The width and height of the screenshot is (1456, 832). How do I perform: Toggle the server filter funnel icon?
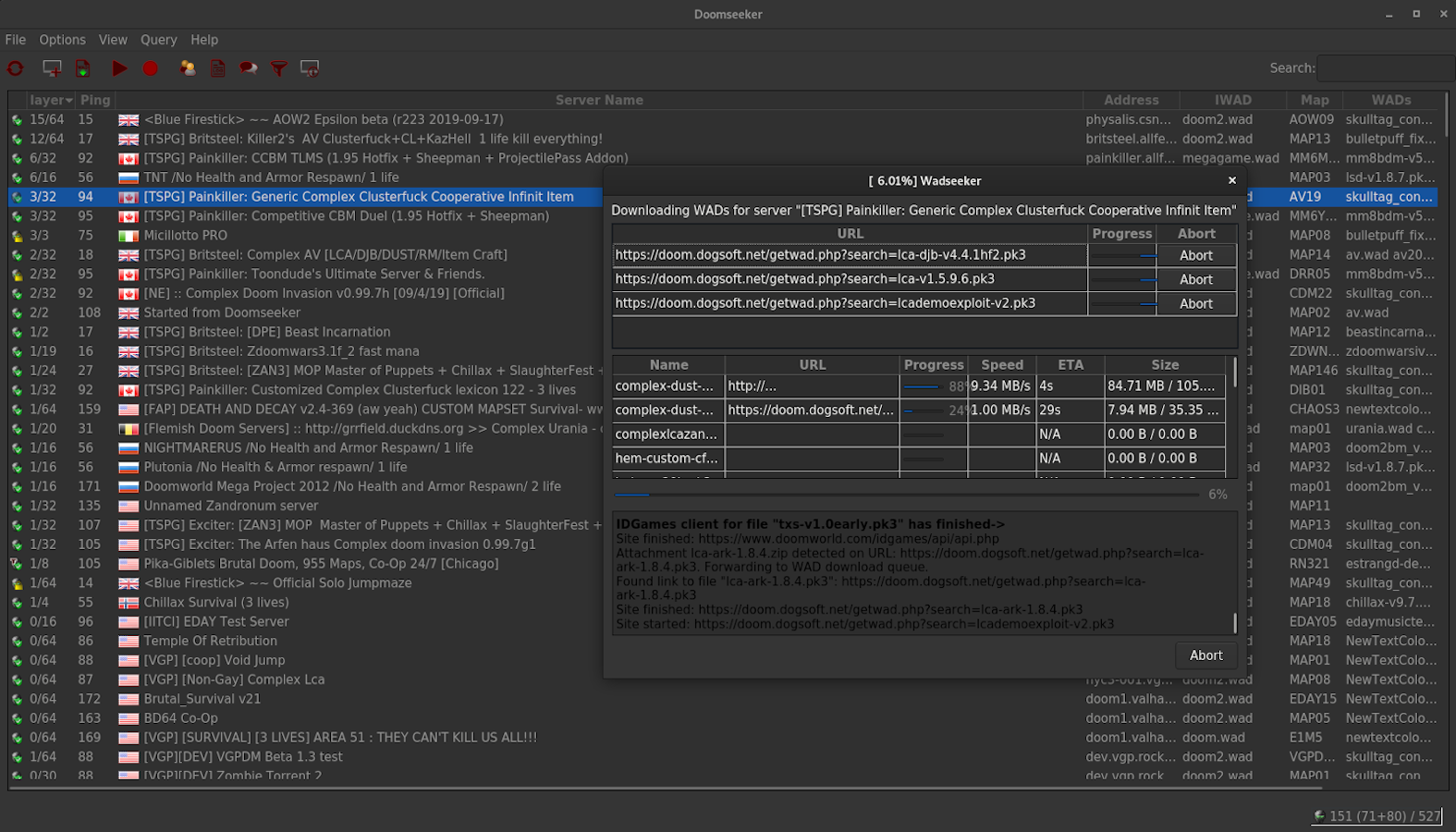click(x=278, y=68)
